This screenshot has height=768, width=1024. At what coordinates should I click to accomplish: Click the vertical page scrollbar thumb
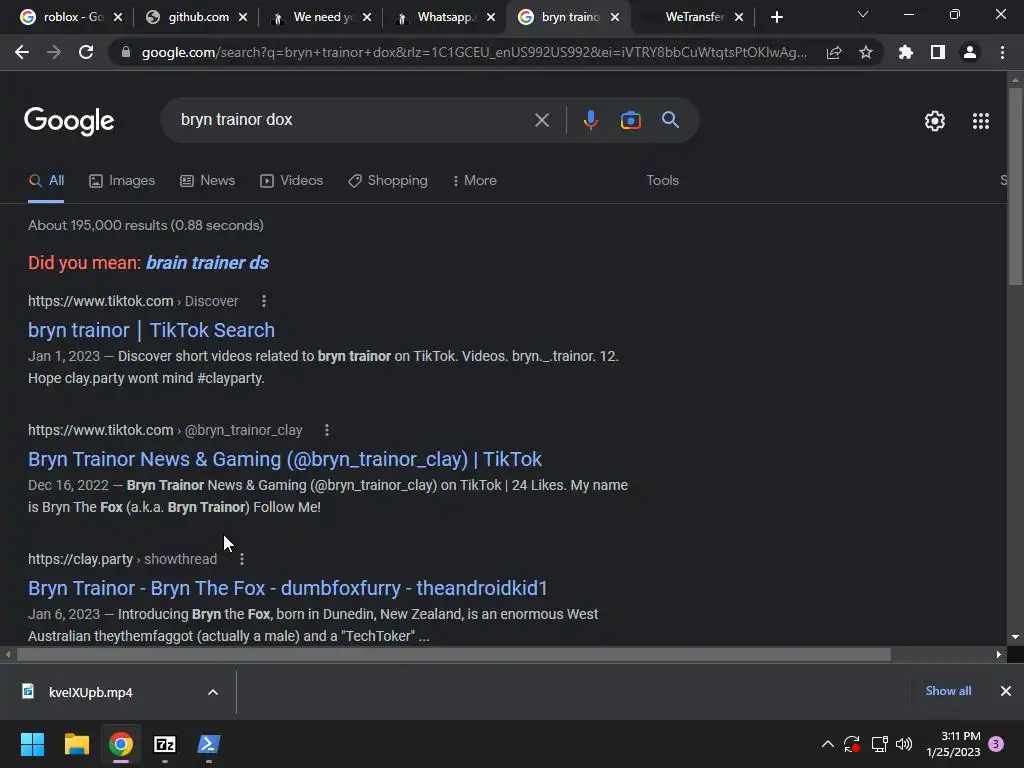(1015, 186)
